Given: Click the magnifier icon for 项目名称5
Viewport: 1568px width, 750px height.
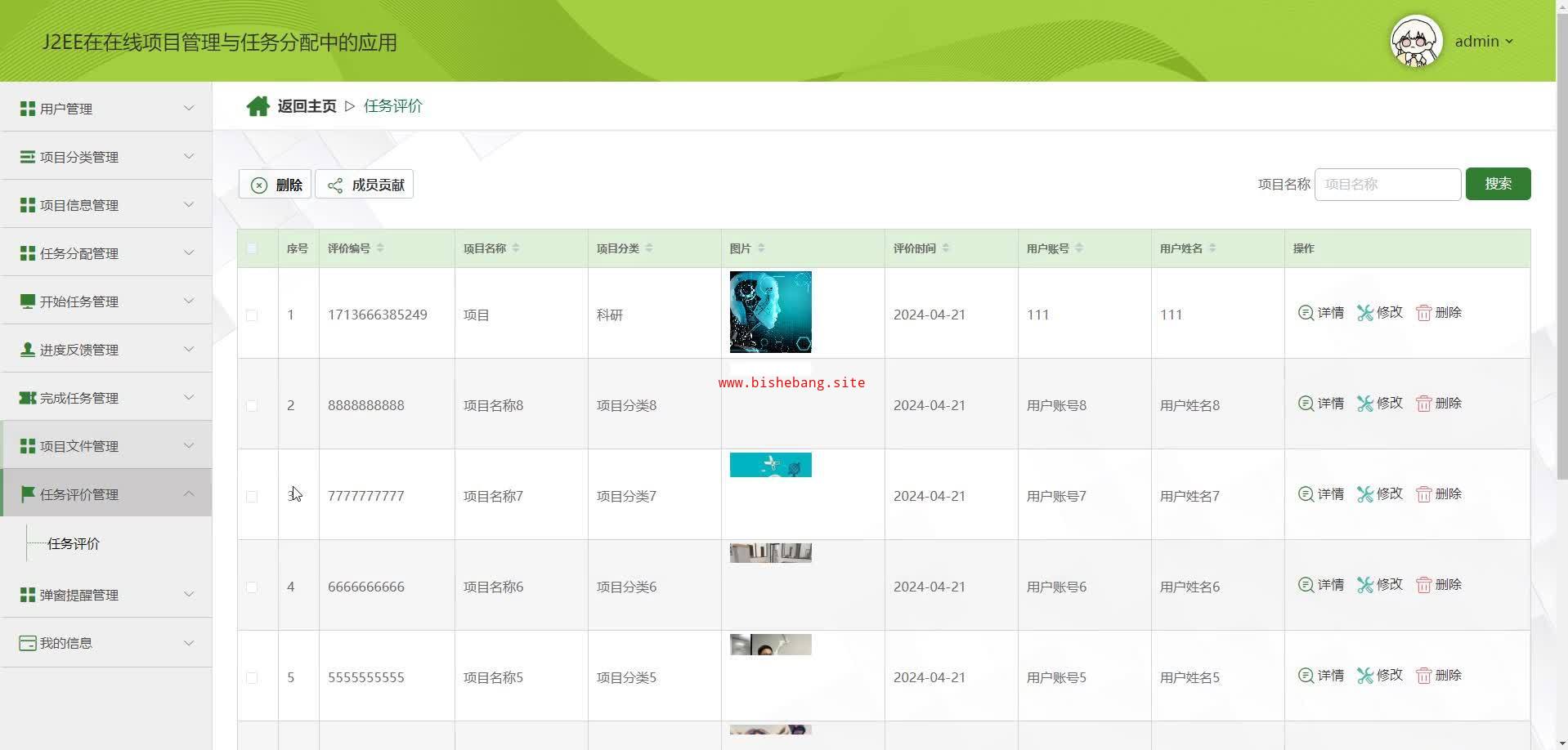Looking at the screenshot, I should click(x=1306, y=676).
